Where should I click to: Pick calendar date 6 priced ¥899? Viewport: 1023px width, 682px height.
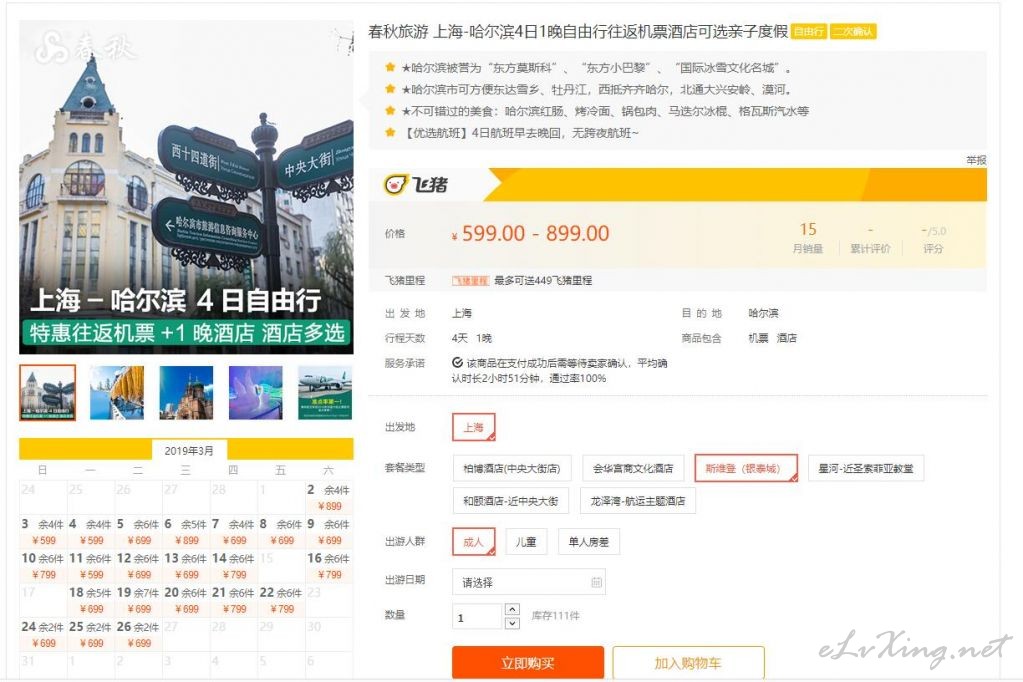186,532
